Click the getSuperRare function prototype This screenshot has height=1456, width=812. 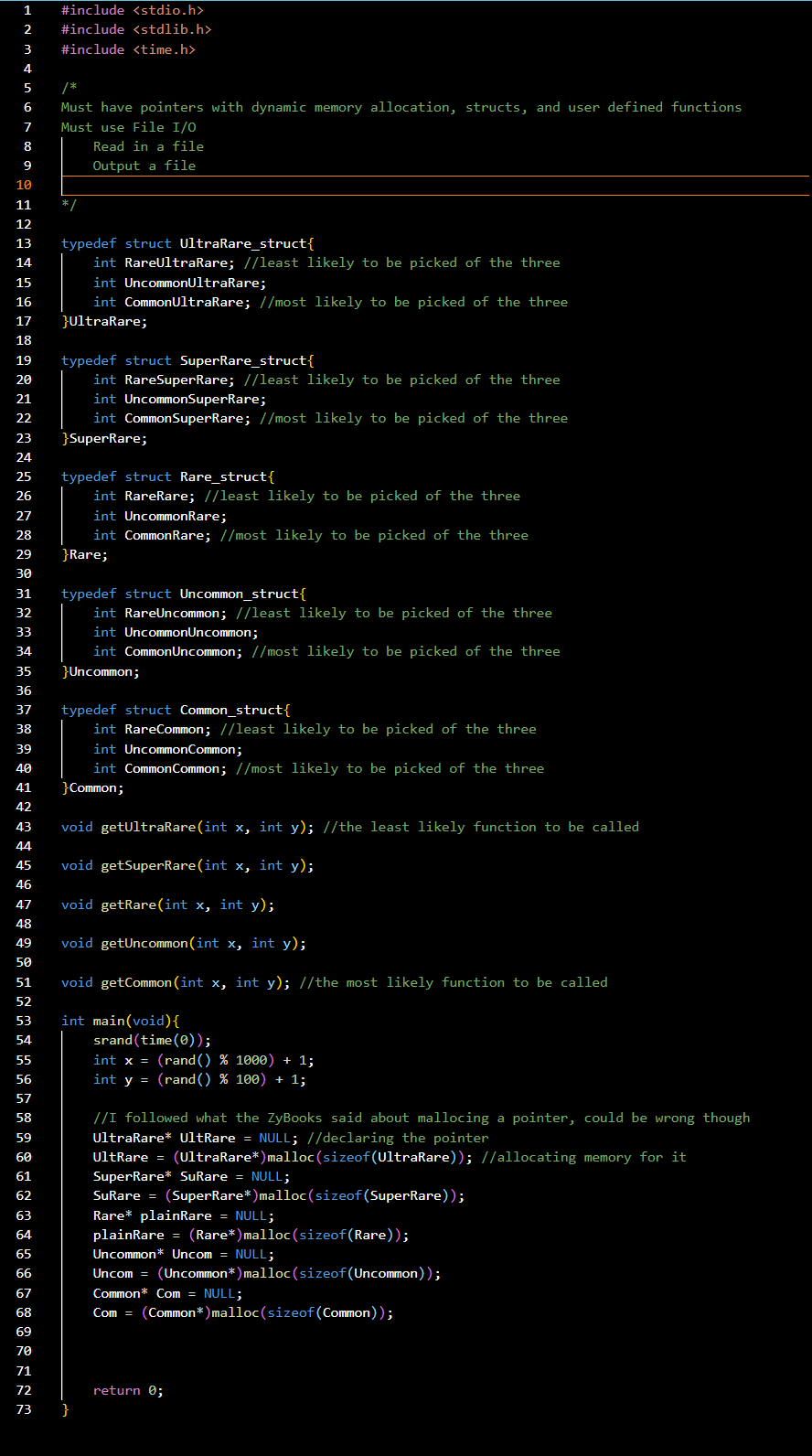(187, 865)
